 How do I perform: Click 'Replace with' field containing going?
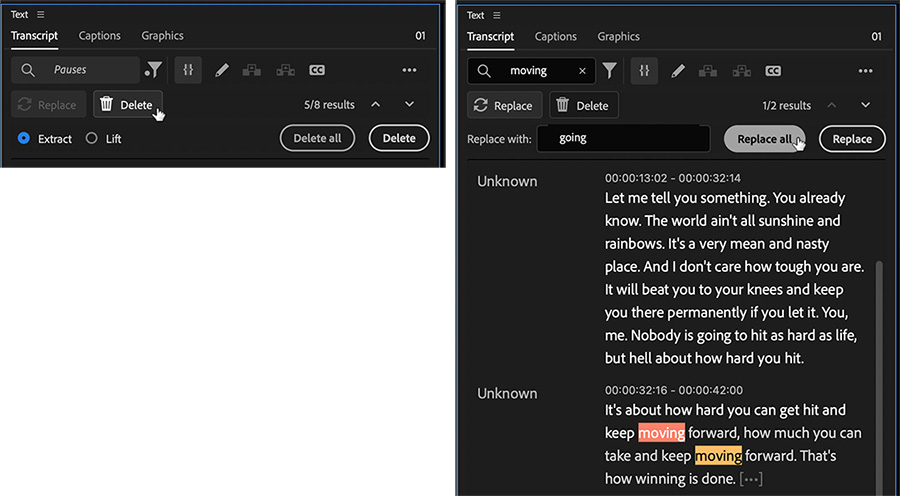click(623, 139)
